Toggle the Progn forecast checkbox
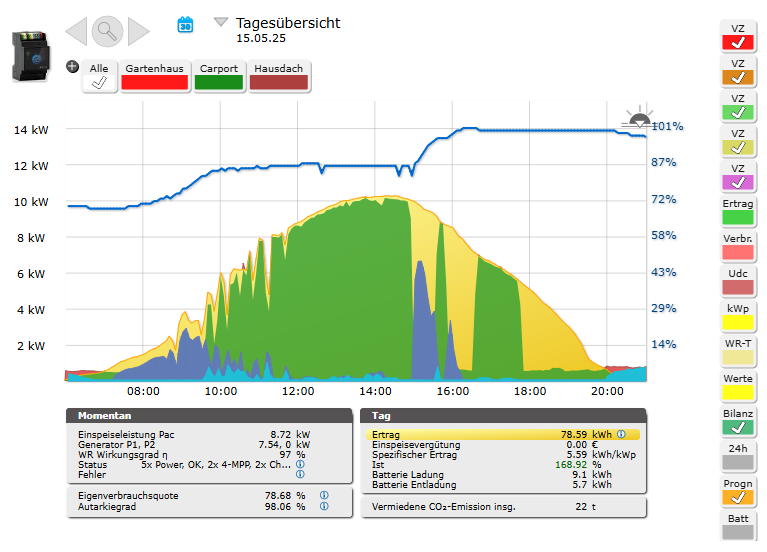The image size is (767, 552). [x=738, y=497]
